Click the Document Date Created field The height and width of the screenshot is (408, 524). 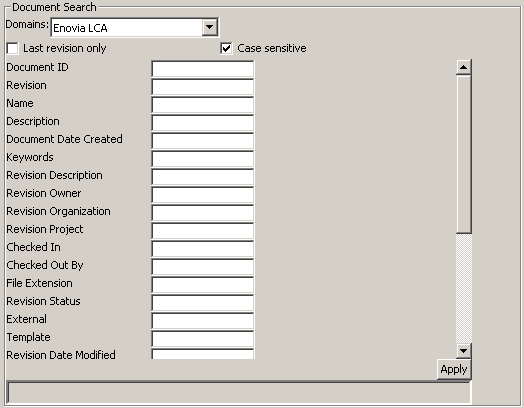pyautogui.click(x=203, y=141)
